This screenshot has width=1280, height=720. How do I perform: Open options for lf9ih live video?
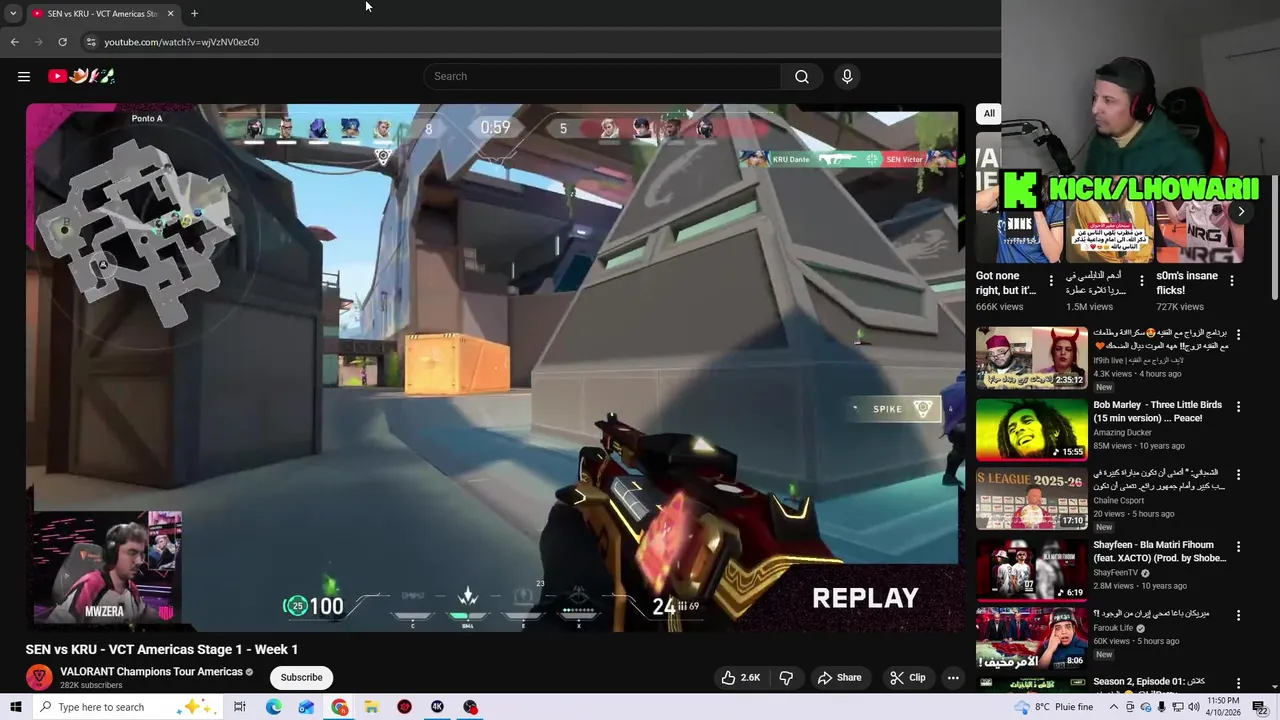point(1238,335)
